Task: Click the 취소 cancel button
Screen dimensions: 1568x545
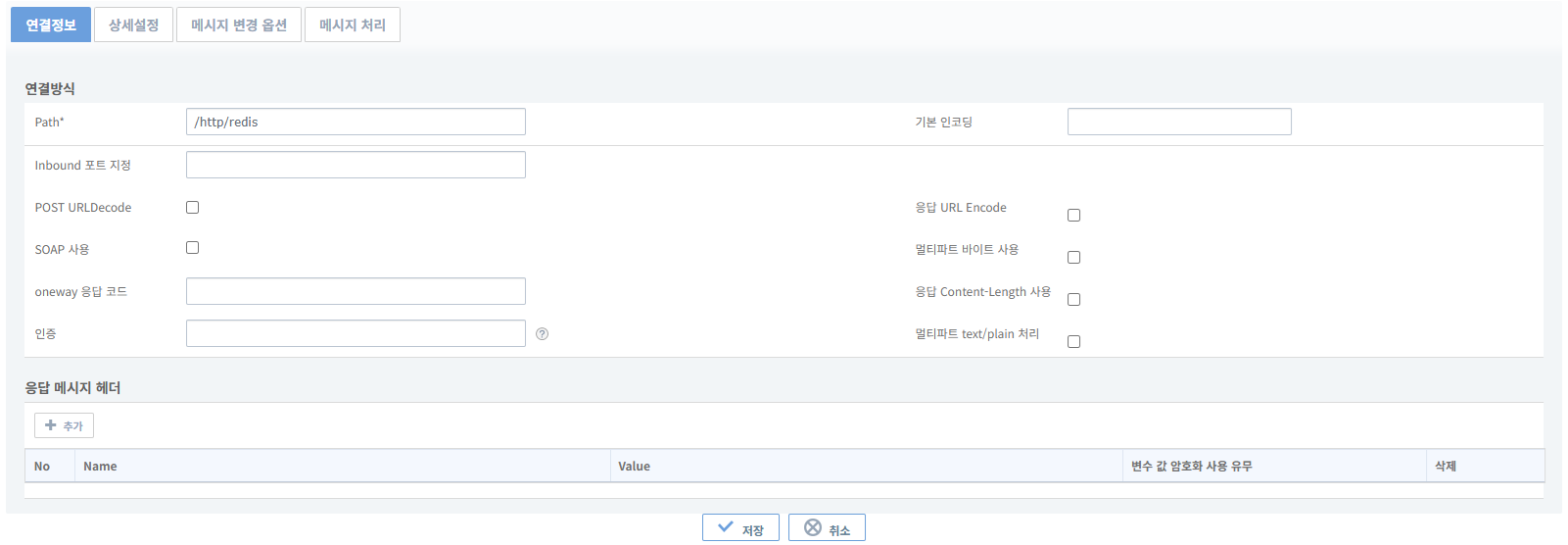Action: tap(827, 528)
